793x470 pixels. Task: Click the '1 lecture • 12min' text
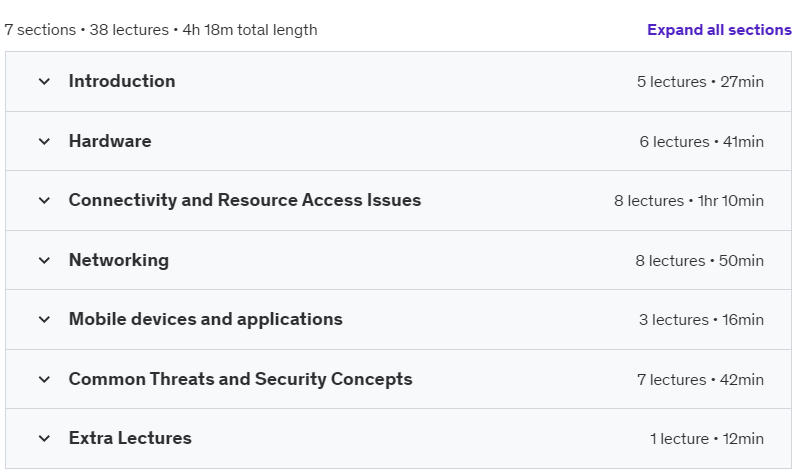click(707, 439)
